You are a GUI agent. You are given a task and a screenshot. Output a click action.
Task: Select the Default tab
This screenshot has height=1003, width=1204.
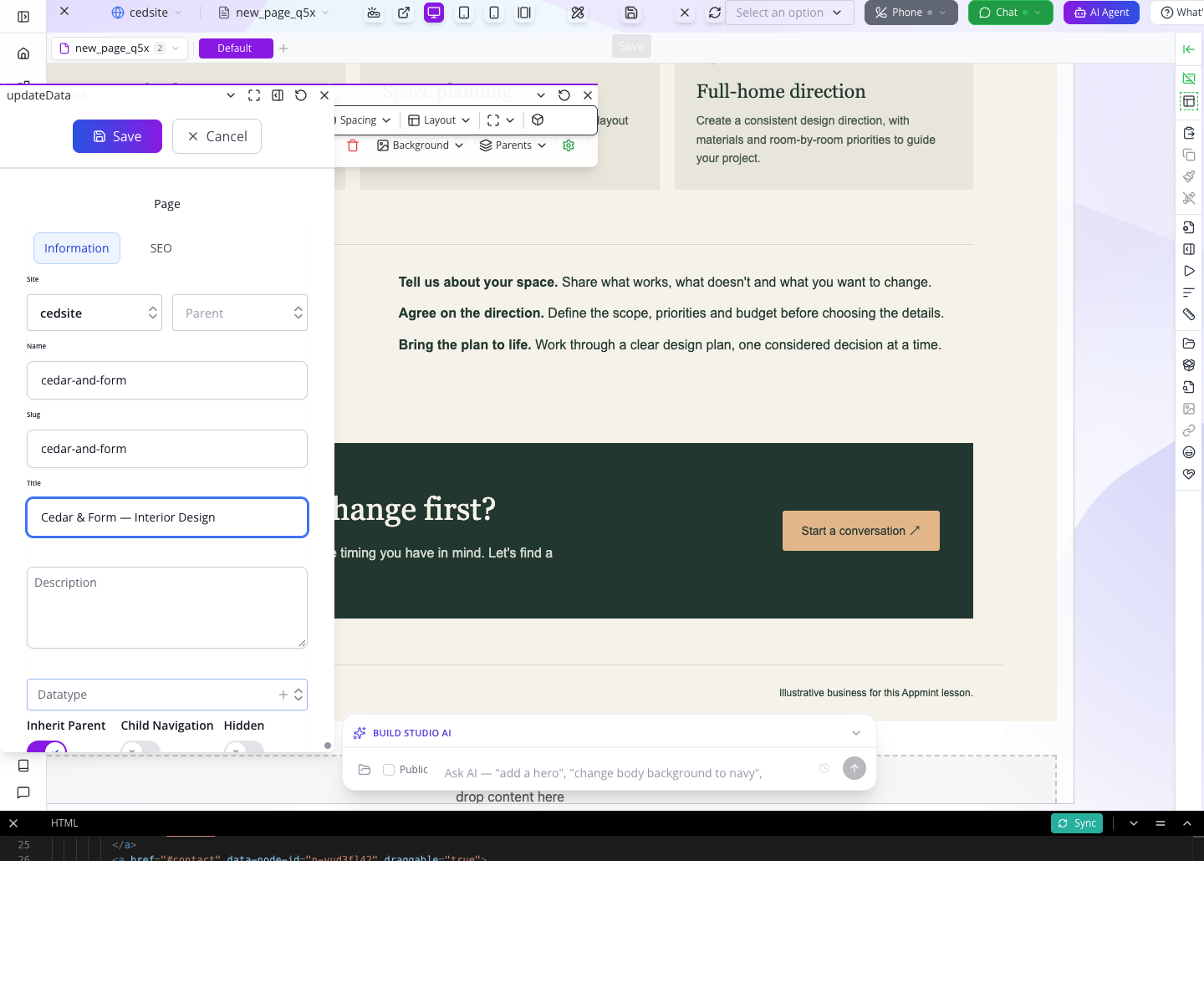tap(236, 48)
